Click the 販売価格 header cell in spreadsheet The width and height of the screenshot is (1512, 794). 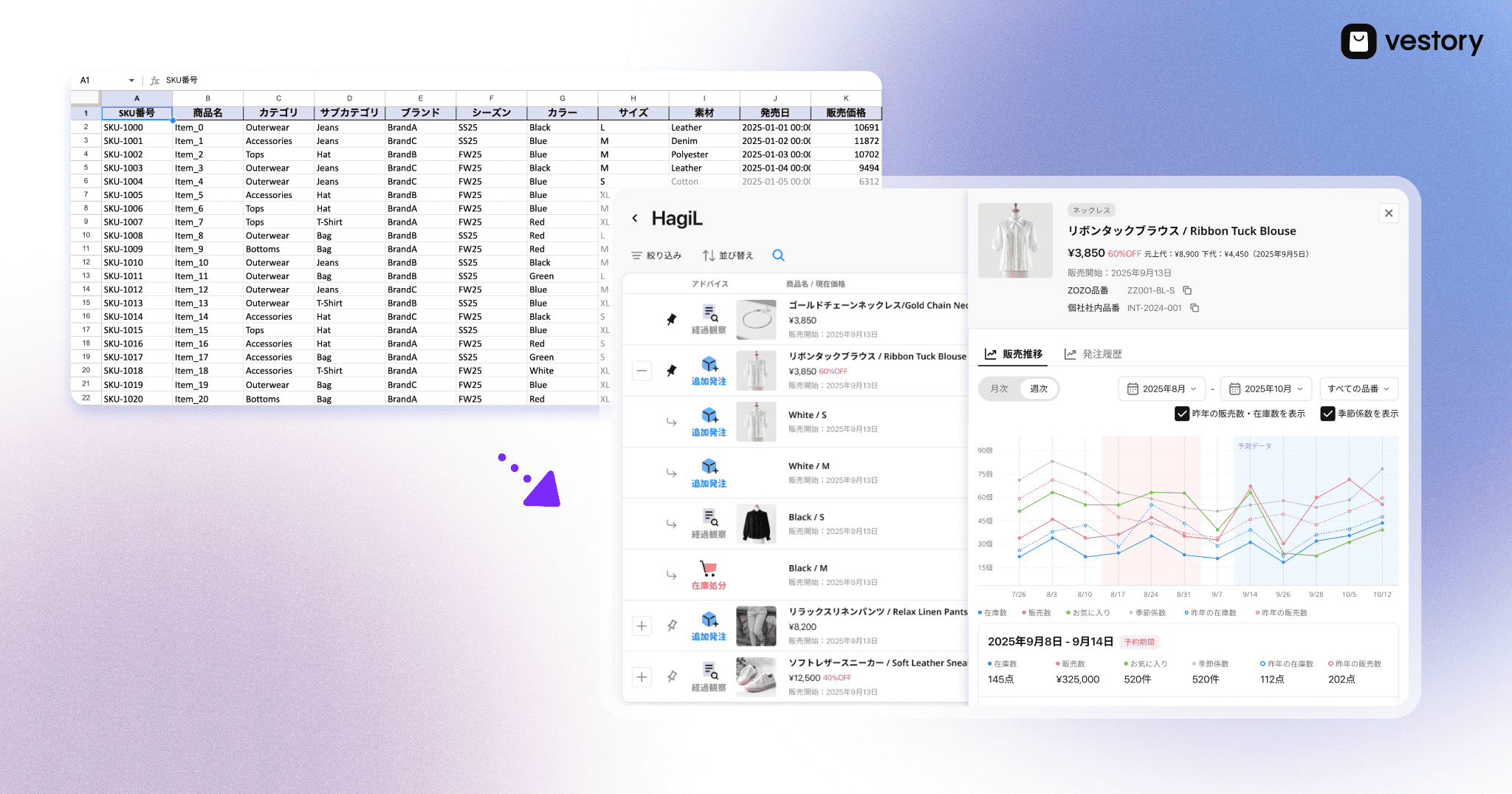click(x=846, y=113)
